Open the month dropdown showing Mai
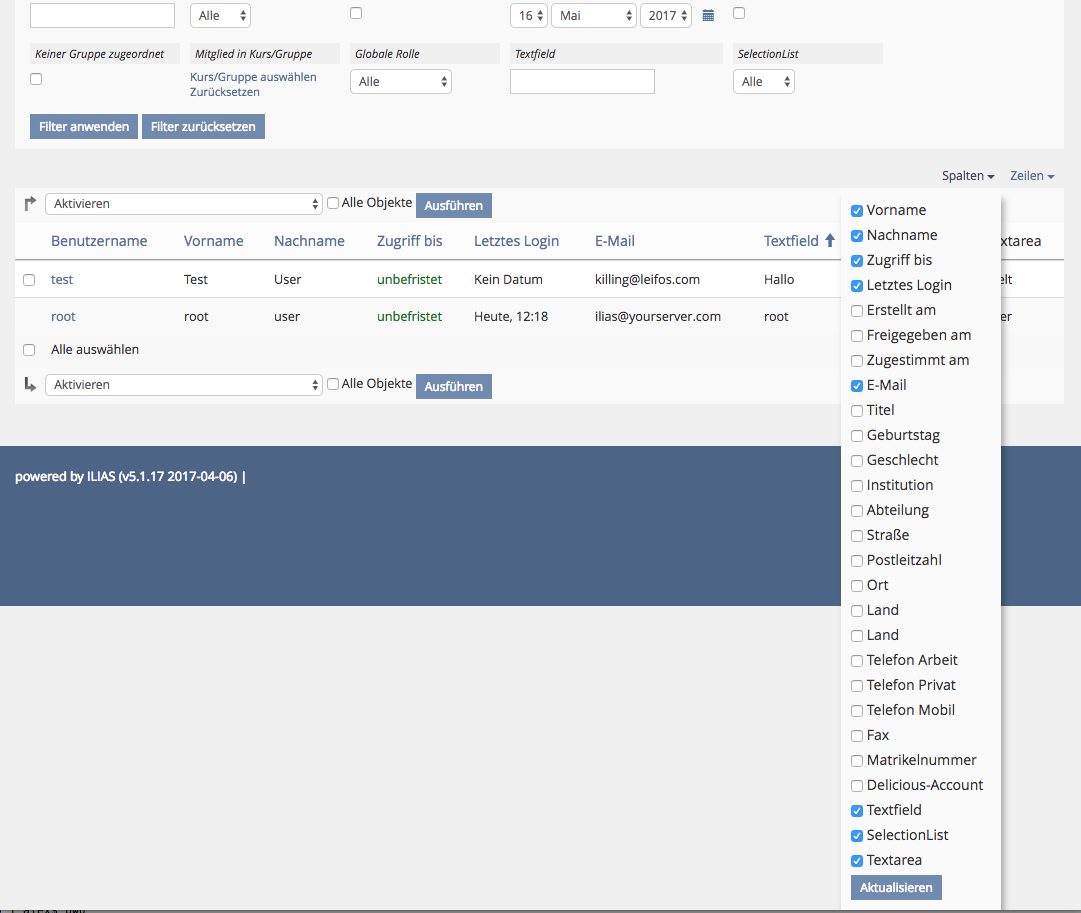 coord(593,16)
